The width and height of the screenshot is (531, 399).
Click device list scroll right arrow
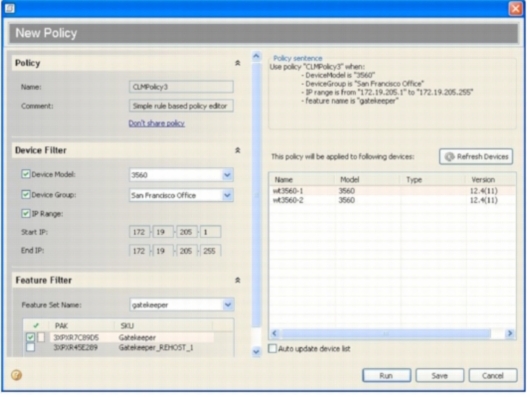[x=510, y=333]
